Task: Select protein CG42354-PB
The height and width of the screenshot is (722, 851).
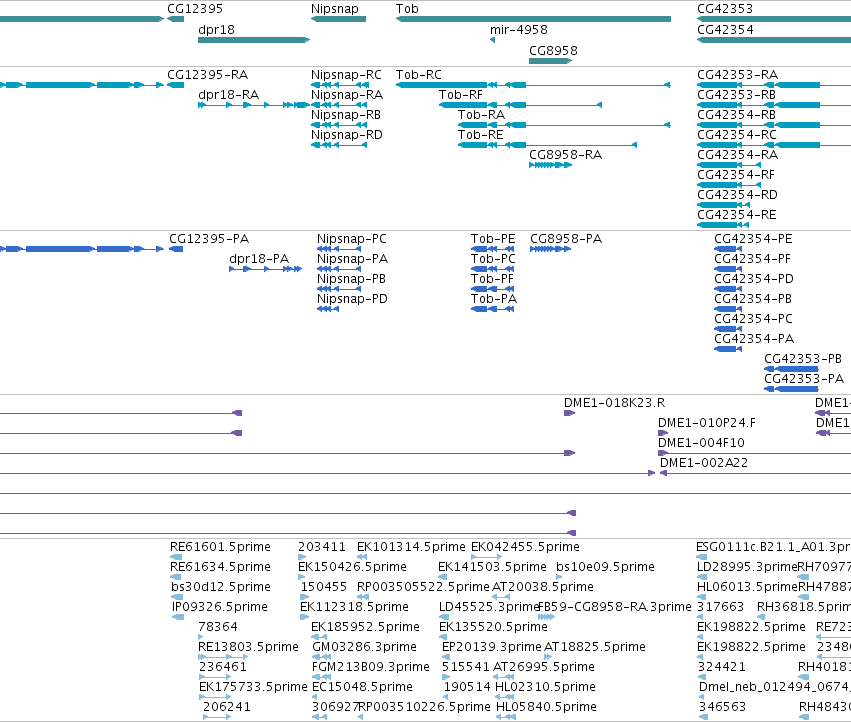Action: pos(728,309)
